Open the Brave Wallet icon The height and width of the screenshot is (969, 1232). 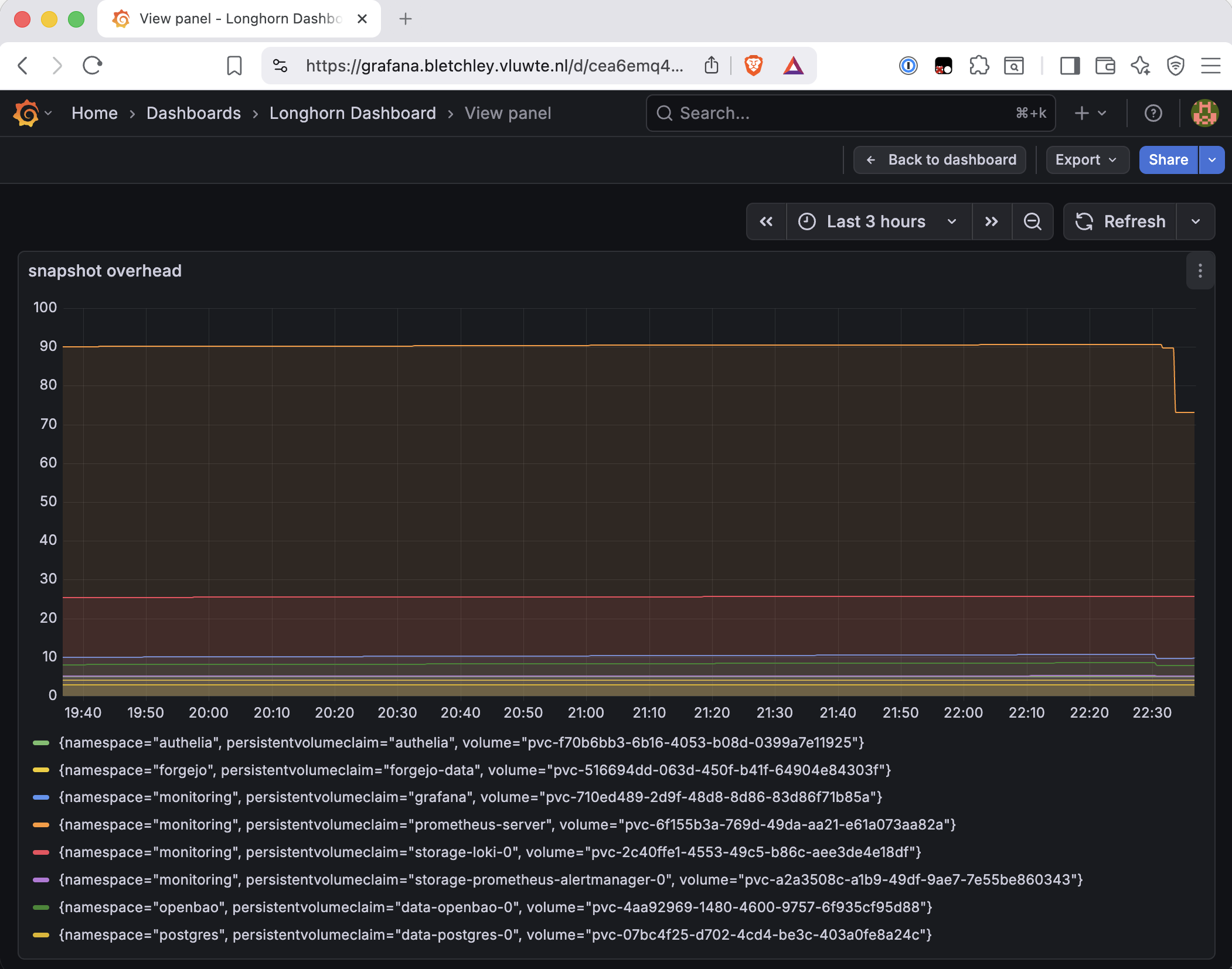click(x=1105, y=66)
